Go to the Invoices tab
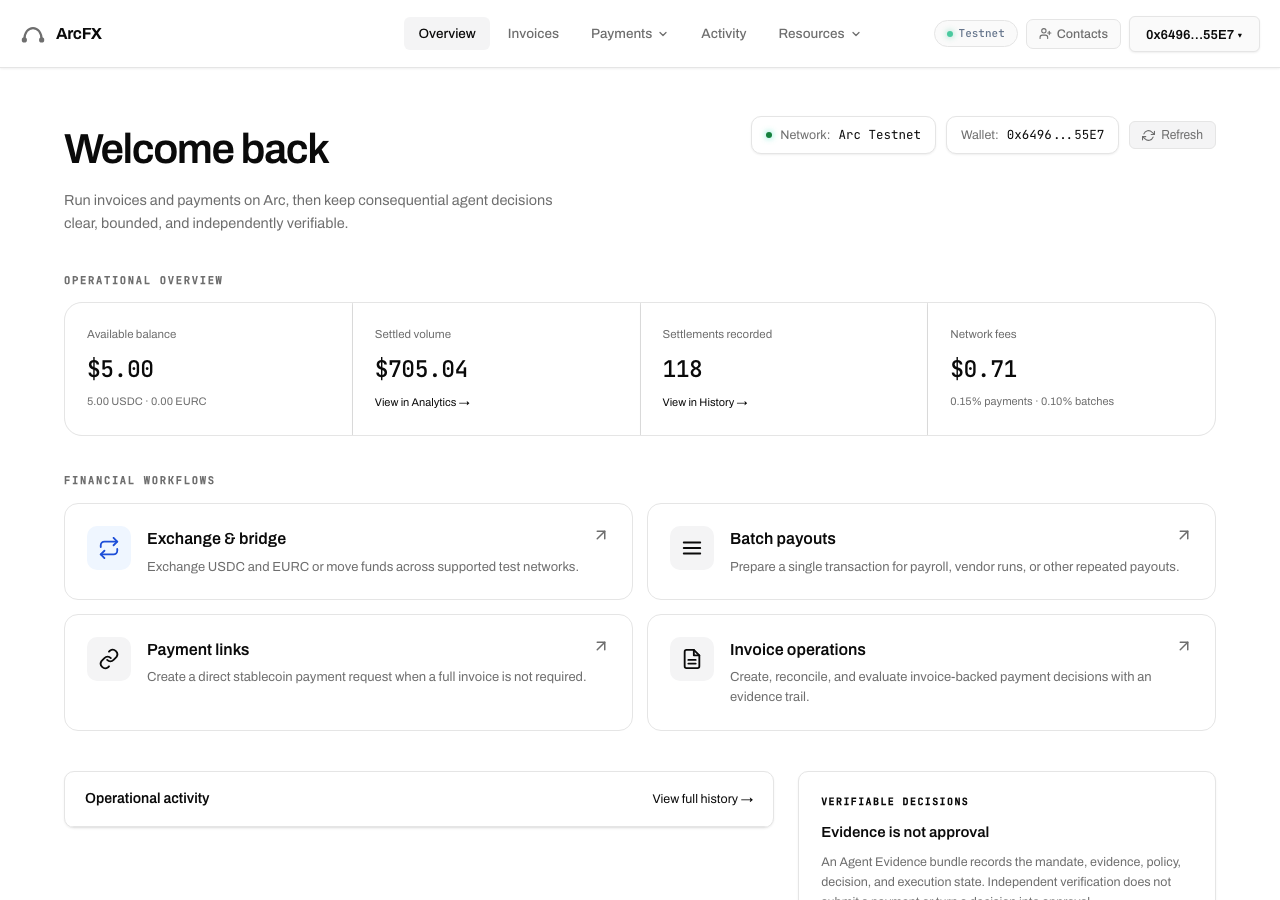Screen dimensions: 1280x900 click(533, 33)
